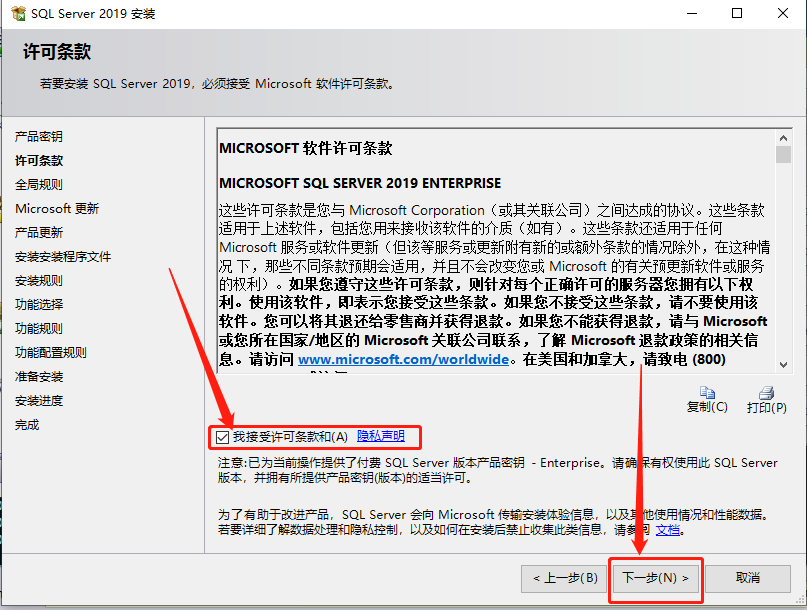The height and width of the screenshot is (610, 807).
Task: Select the 产品更新 step in sidebar
Action: click(x=39, y=233)
